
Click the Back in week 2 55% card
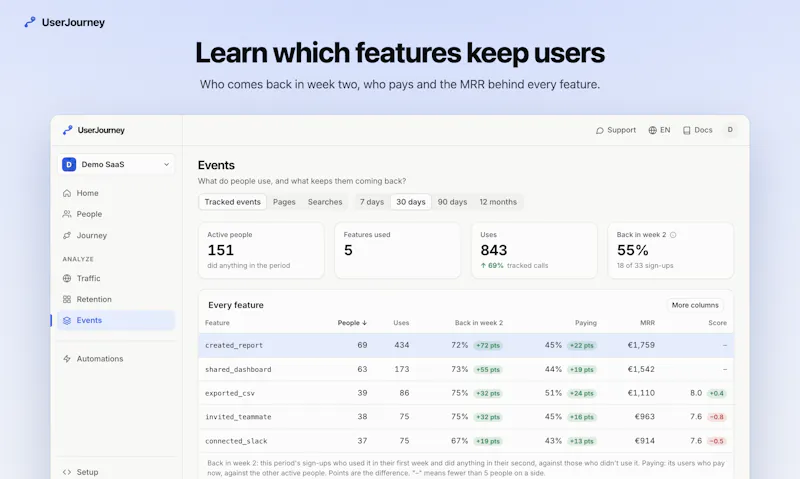(670, 250)
